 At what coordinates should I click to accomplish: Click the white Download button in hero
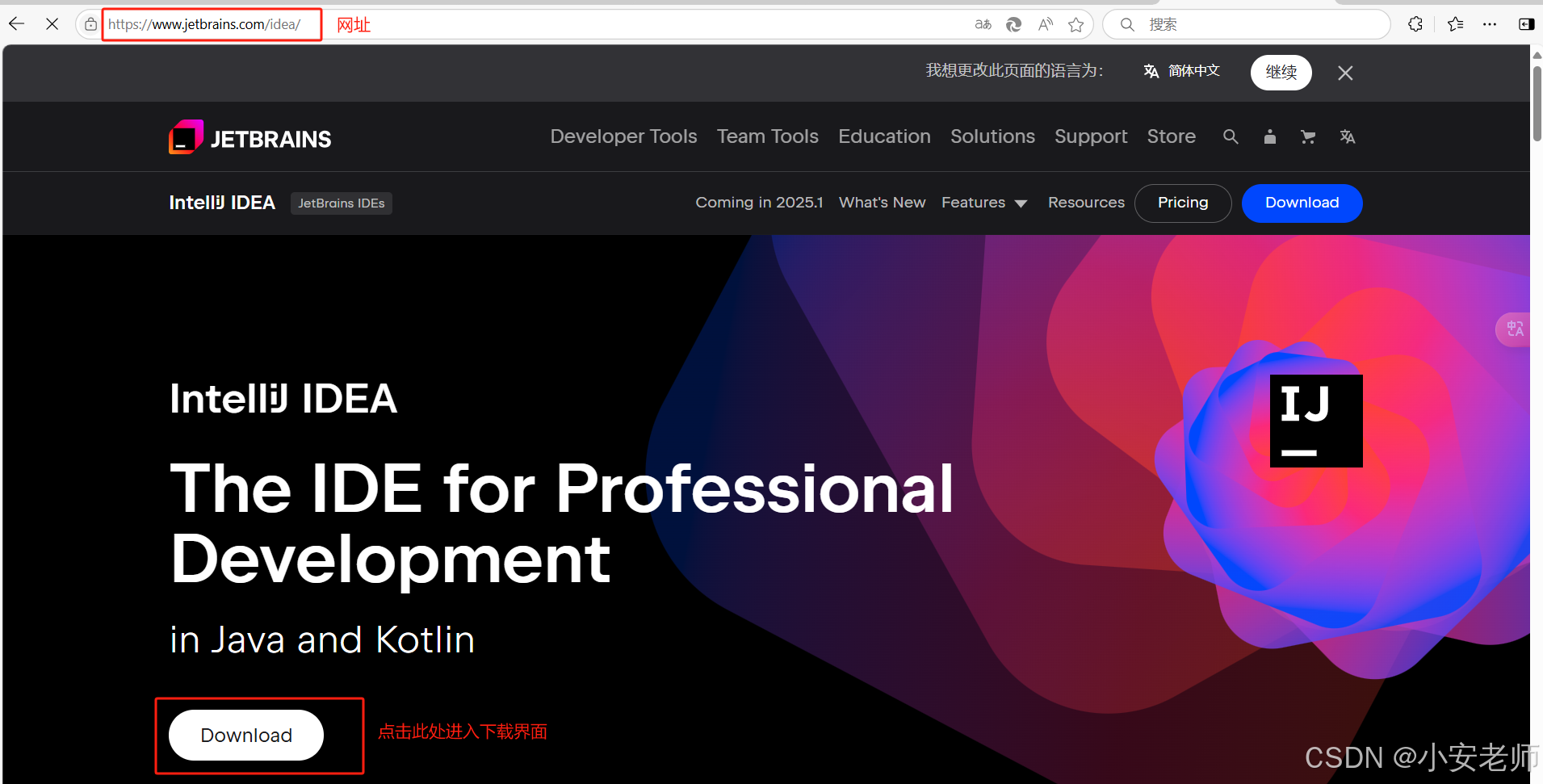point(246,735)
